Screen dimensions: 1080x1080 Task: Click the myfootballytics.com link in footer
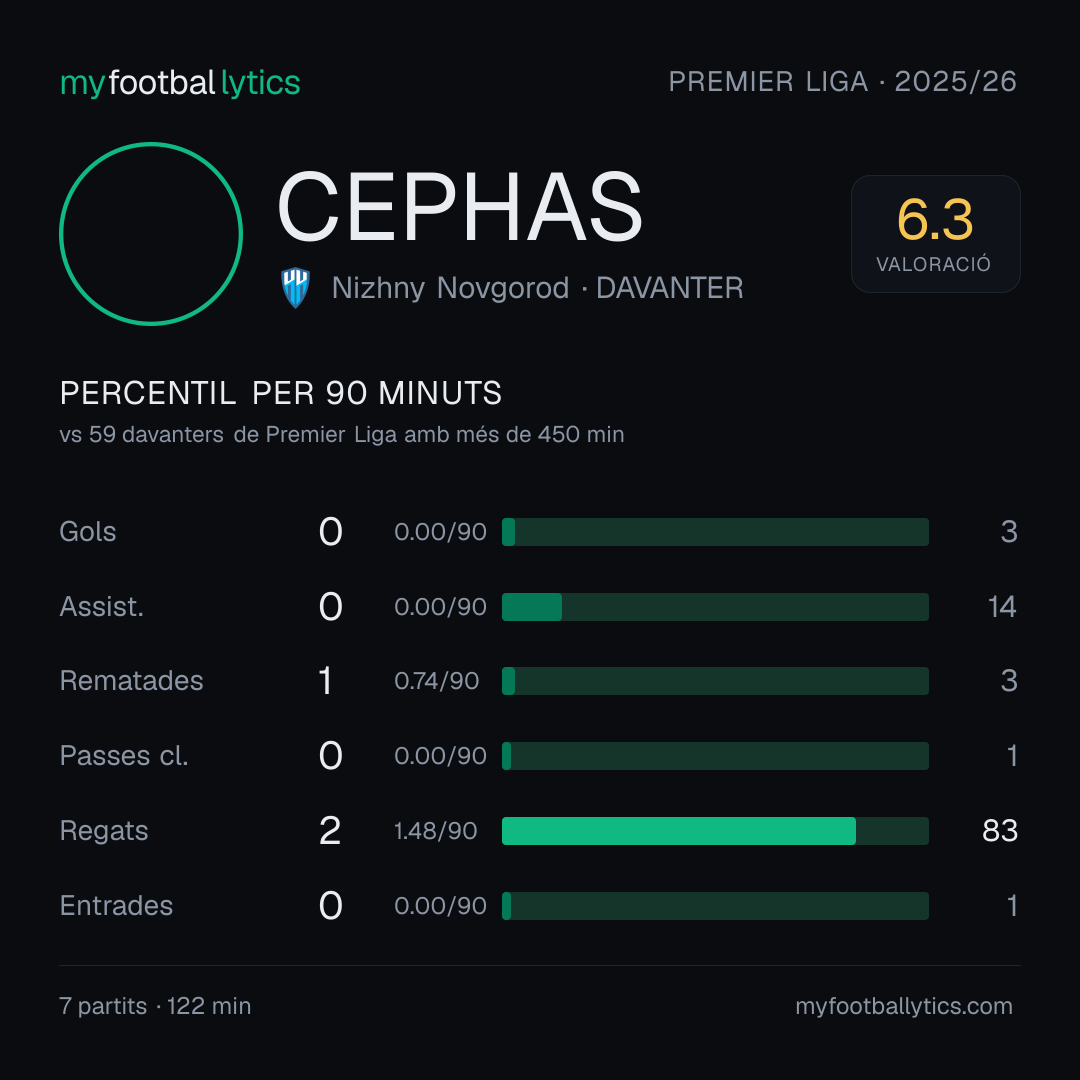(x=904, y=1006)
